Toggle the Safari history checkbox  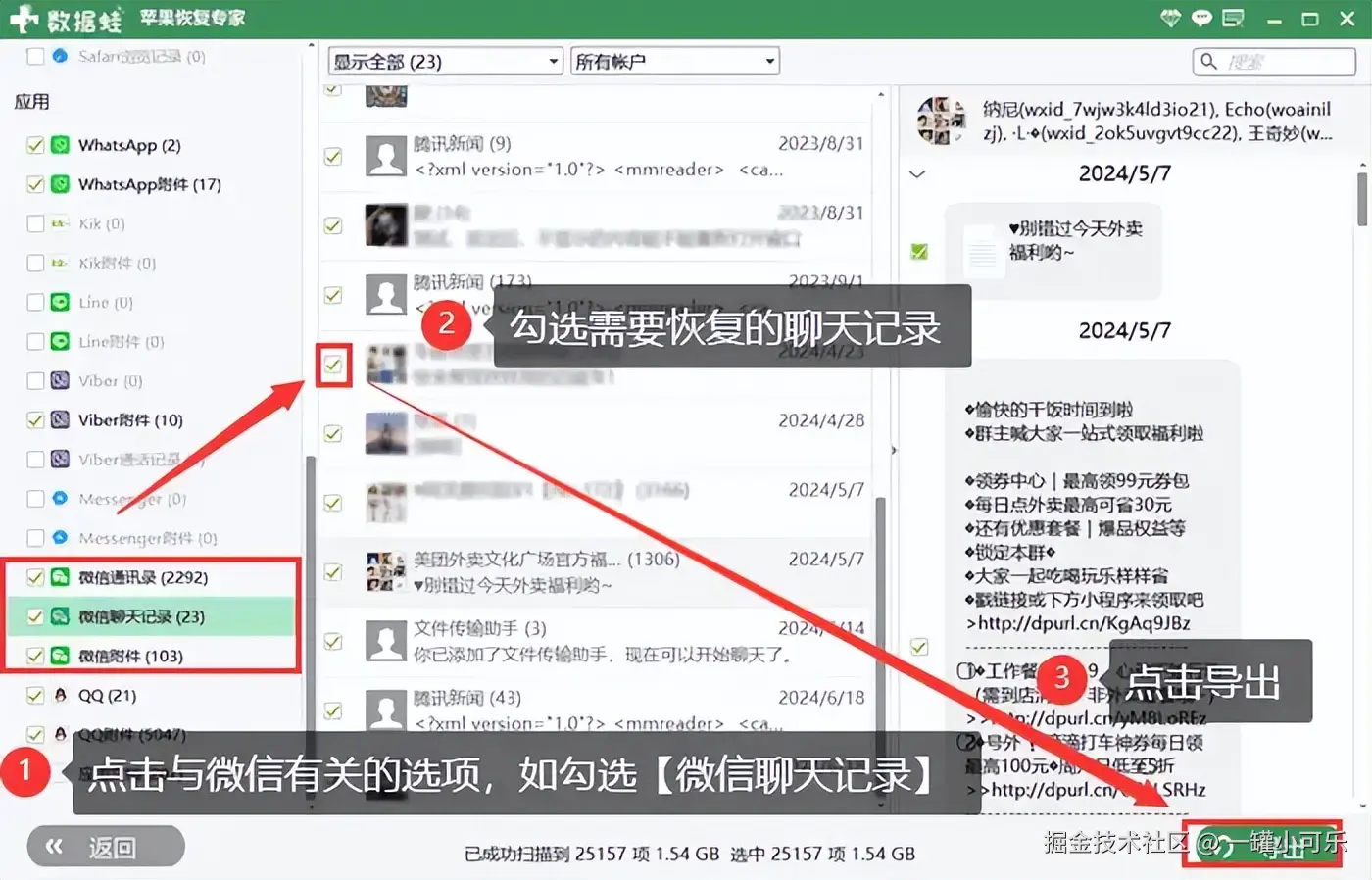click(x=35, y=56)
